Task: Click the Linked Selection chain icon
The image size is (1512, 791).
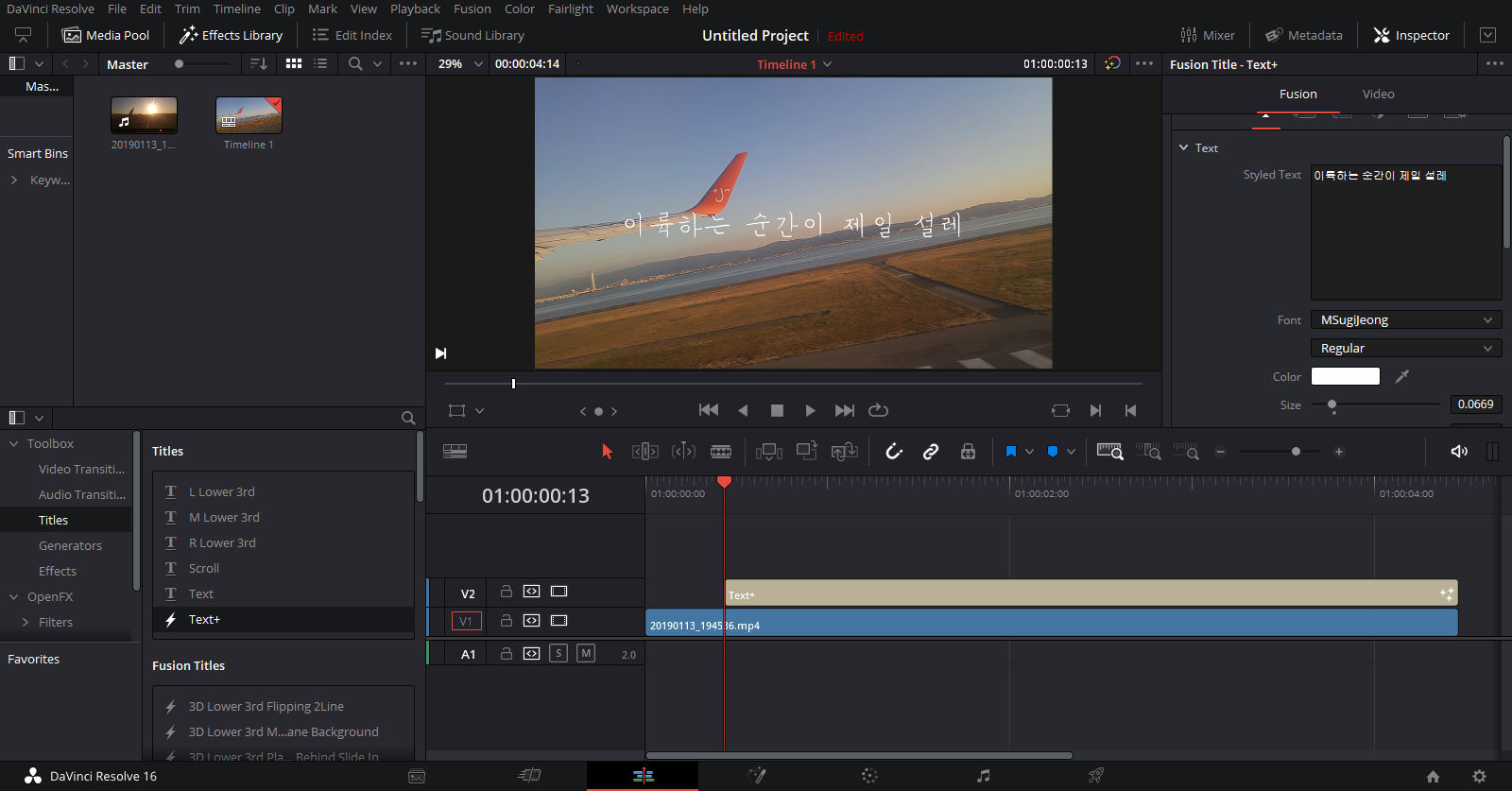Action: pyautogui.click(x=931, y=452)
